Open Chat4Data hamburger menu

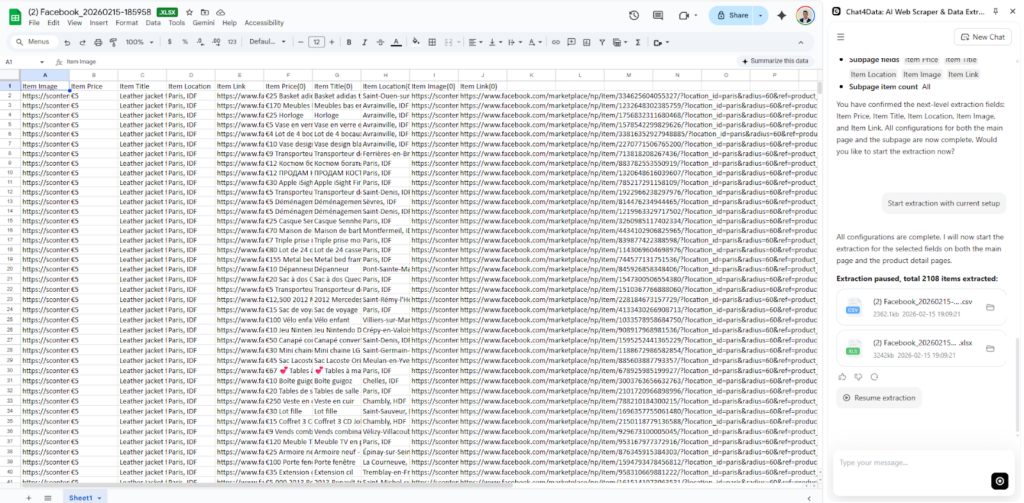pos(840,37)
